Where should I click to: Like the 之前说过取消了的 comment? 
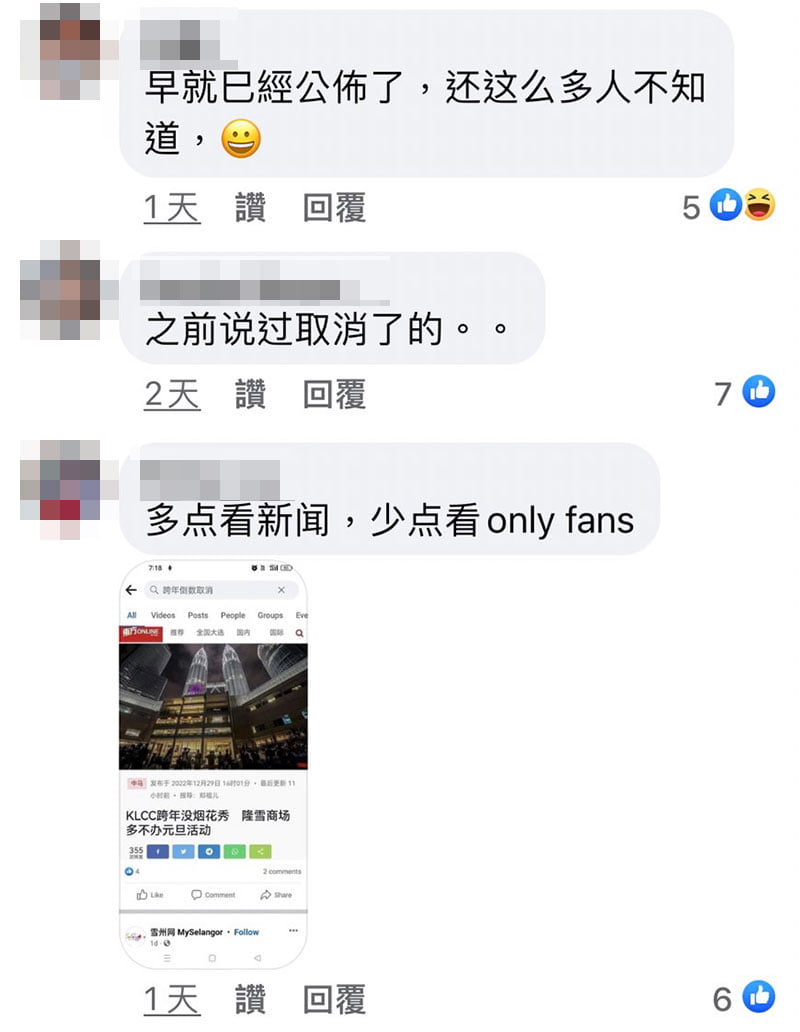point(251,394)
